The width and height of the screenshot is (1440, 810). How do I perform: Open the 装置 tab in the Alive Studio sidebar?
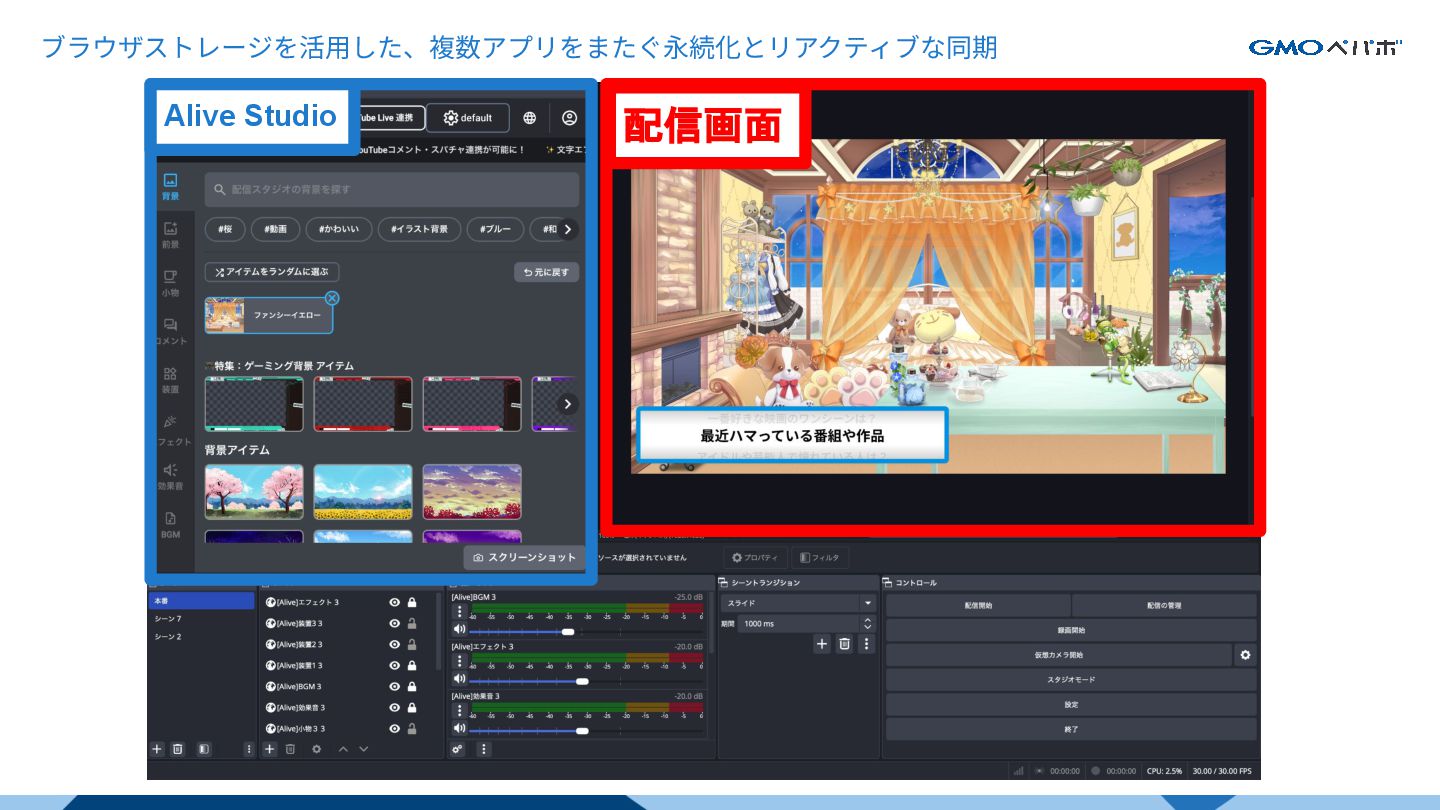(x=170, y=380)
